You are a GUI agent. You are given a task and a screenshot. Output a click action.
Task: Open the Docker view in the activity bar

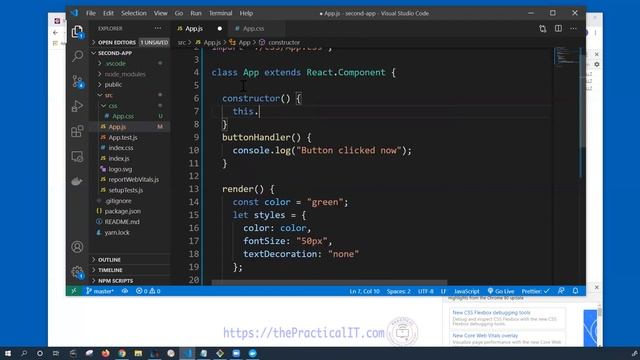[x=77, y=181]
